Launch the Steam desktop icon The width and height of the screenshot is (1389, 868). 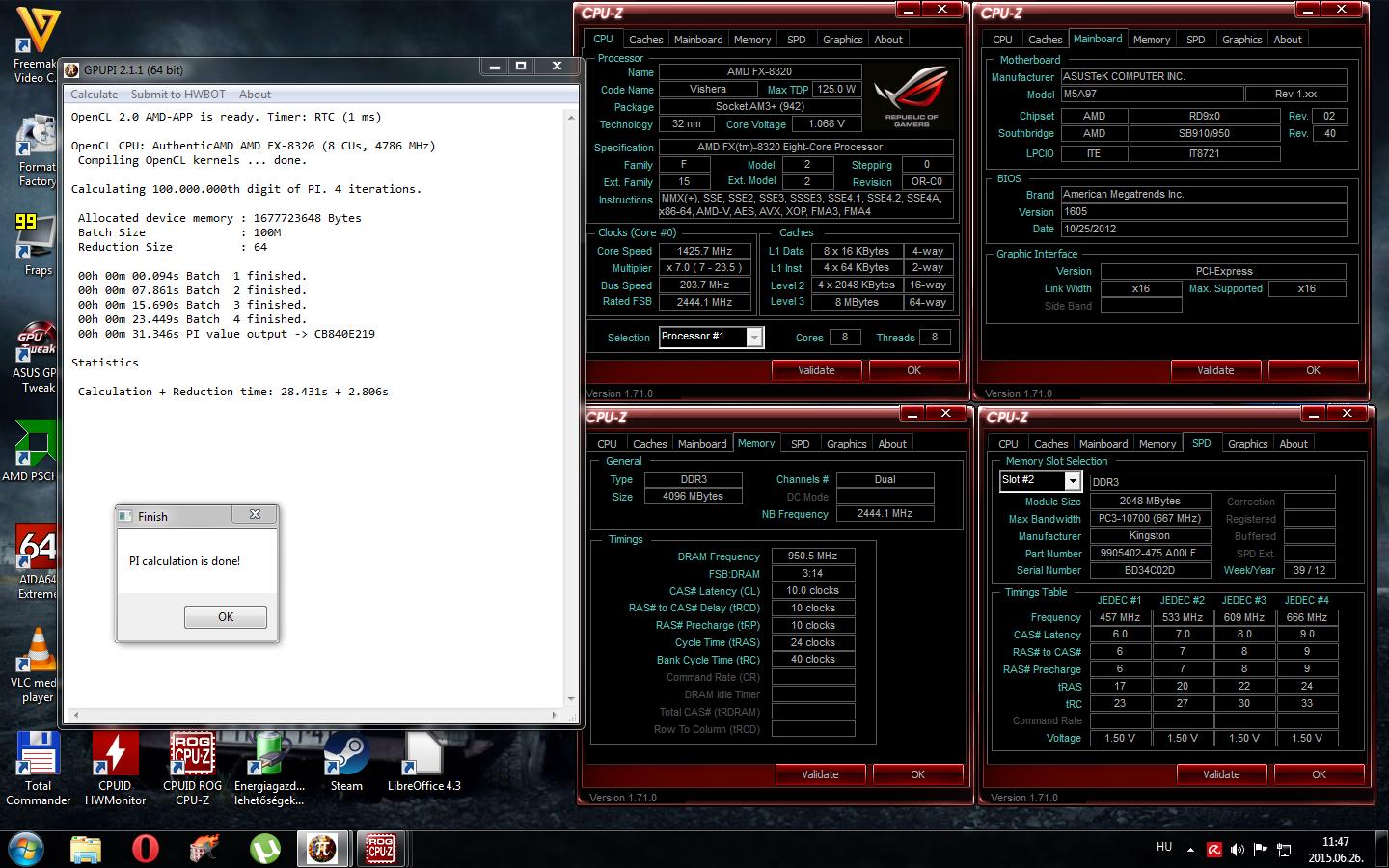pyautogui.click(x=346, y=764)
